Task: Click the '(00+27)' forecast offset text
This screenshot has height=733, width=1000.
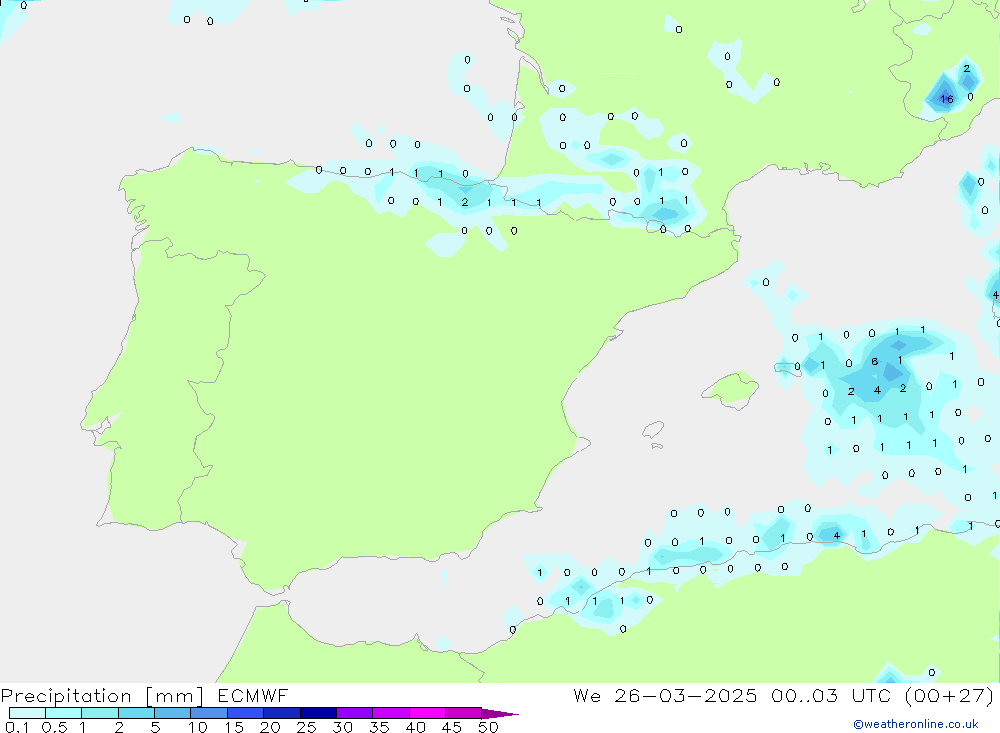Action: coord(949,695)
